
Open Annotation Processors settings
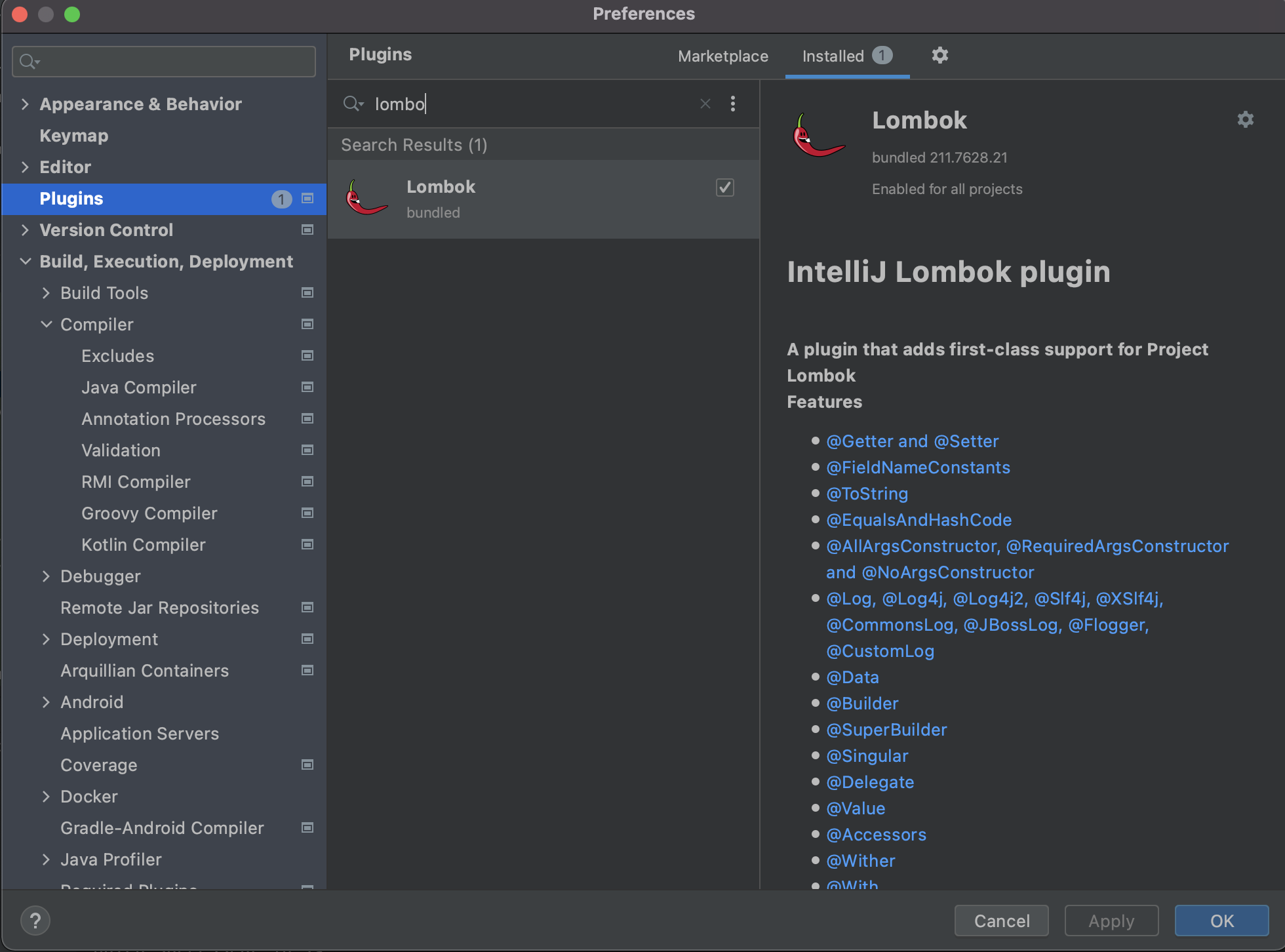(x=173, y=418)
